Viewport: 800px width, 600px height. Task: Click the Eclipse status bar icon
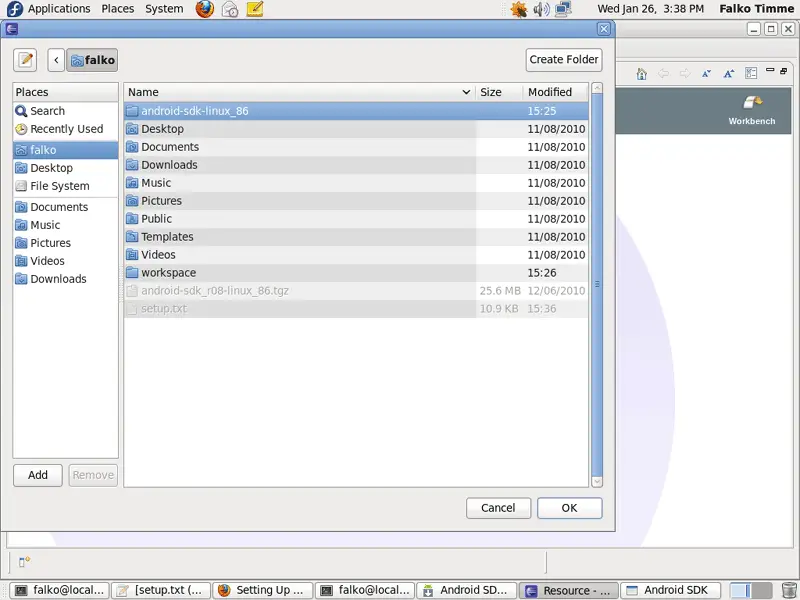coord(24,562)
